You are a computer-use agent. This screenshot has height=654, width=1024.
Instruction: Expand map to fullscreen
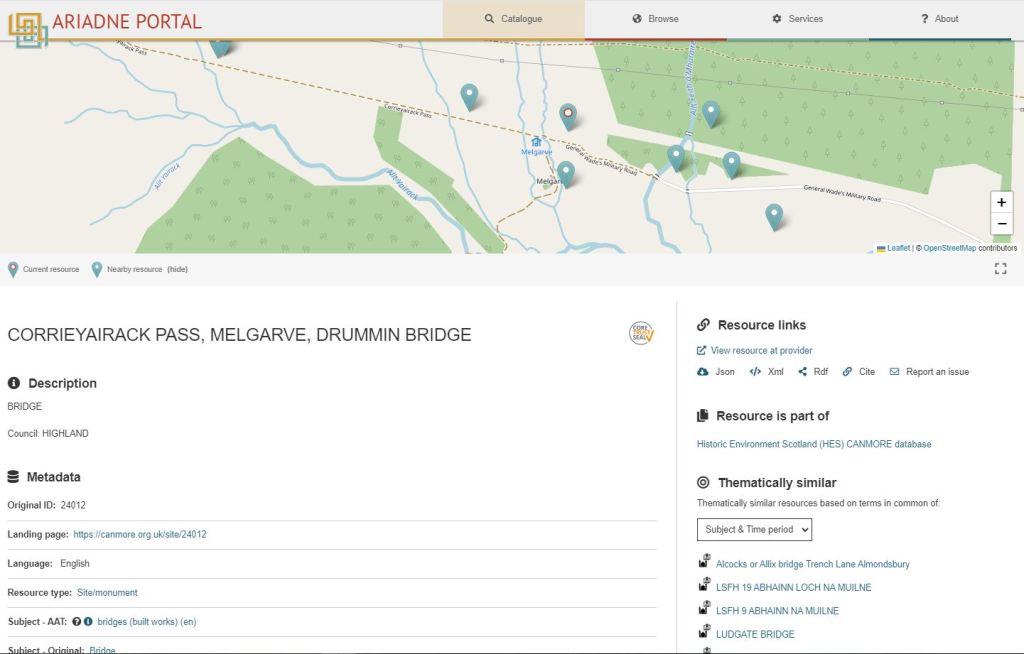tap(1000, 268)
